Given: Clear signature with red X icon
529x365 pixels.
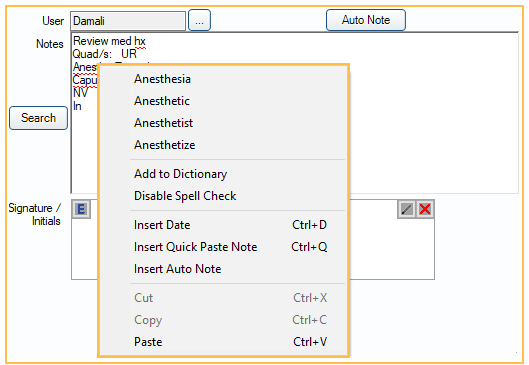Looking at the screenshot, I should click(x=425, y=209).
